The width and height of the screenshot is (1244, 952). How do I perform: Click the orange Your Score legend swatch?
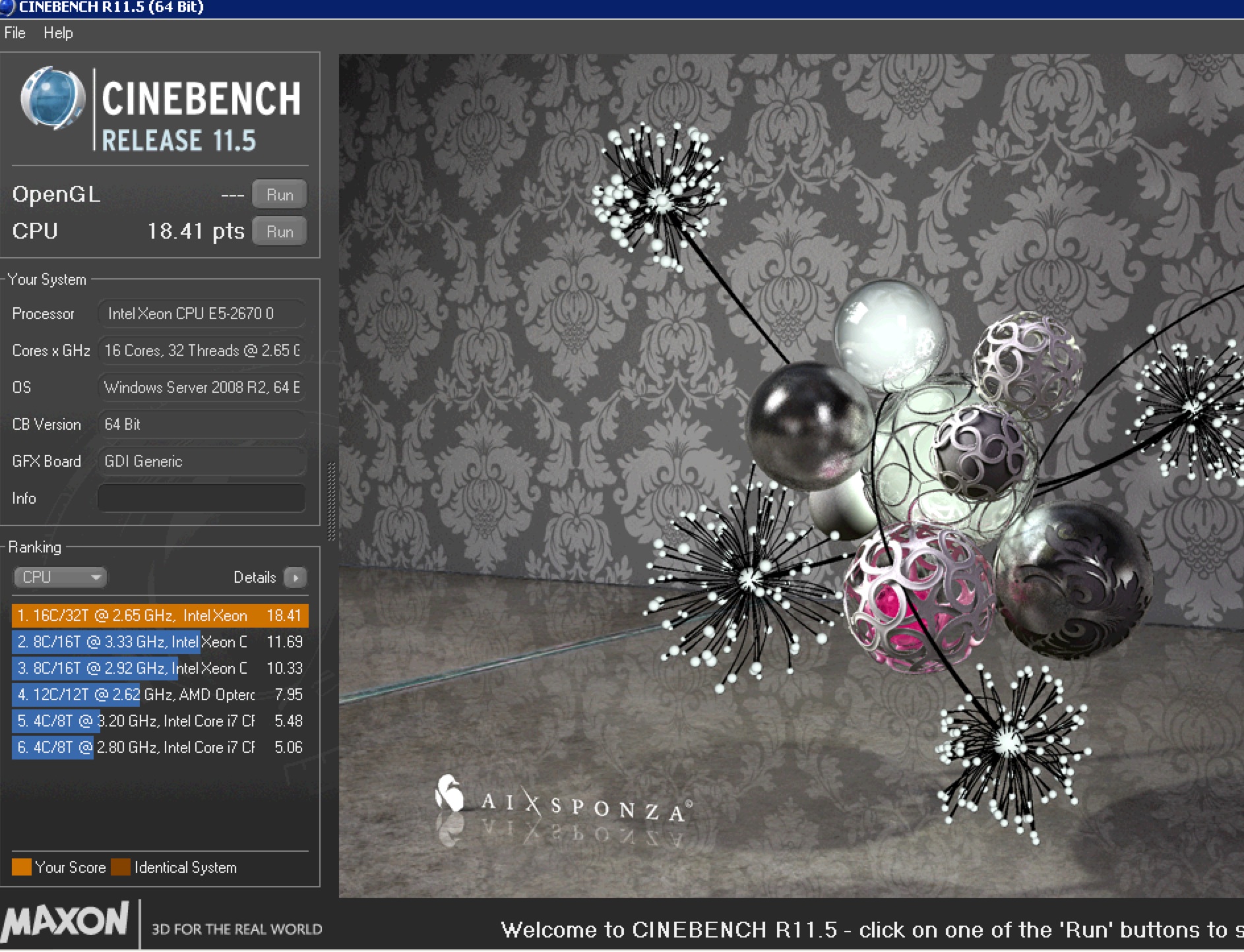tap(22, 868)
